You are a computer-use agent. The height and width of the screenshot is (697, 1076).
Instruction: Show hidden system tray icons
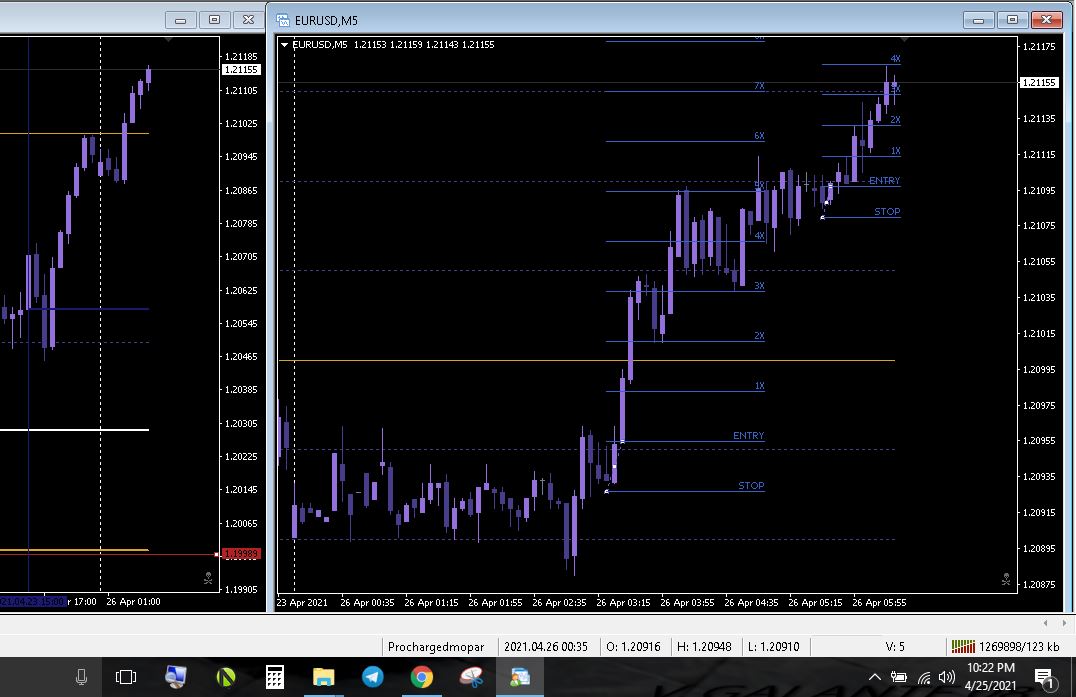874,677
